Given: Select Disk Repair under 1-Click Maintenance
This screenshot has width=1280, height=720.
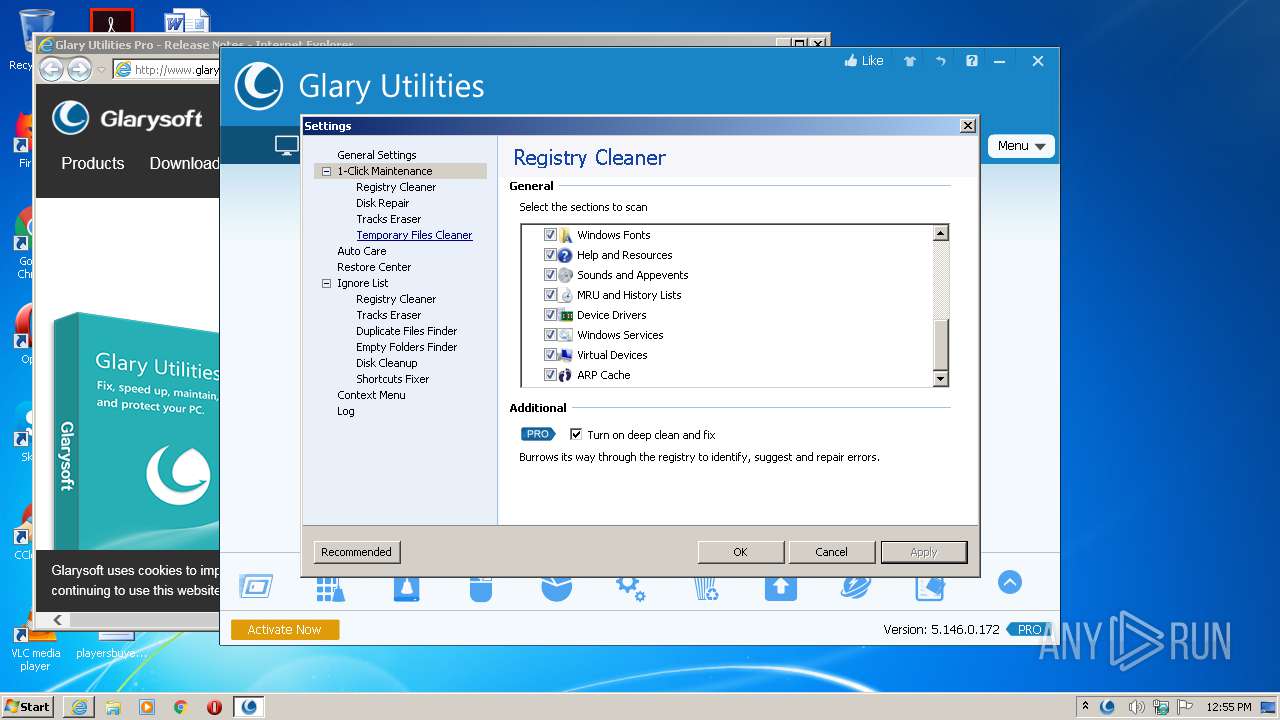Looking at the screenshot, I should click(383, 203).
